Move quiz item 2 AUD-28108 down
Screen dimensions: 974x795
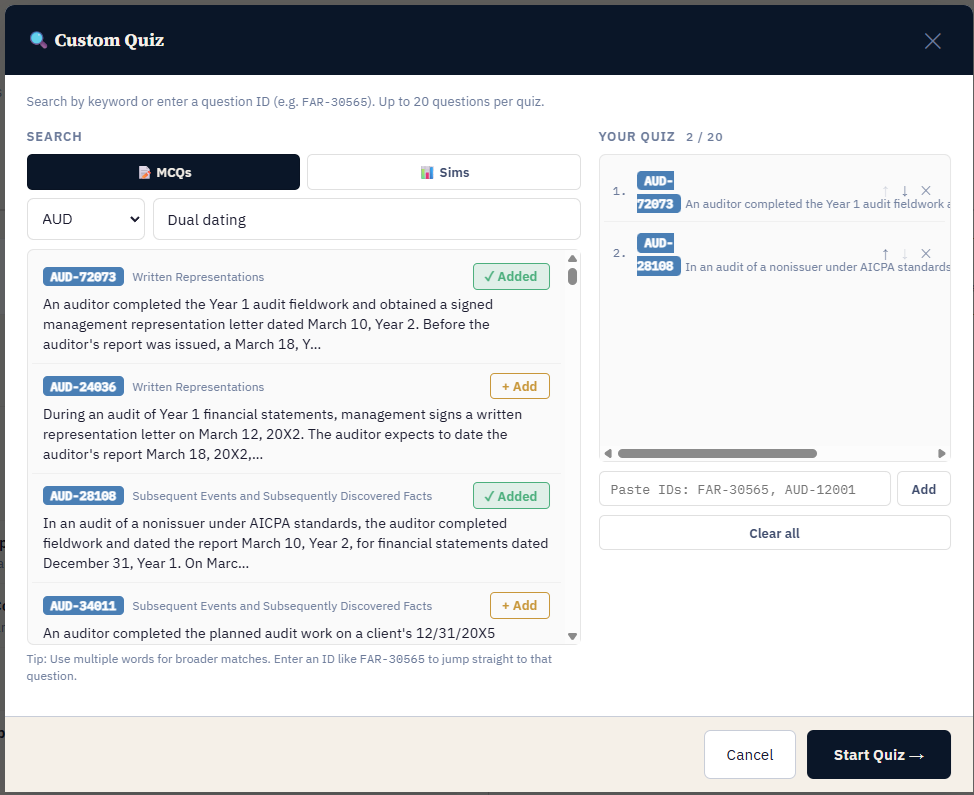[x=905, y=253]
